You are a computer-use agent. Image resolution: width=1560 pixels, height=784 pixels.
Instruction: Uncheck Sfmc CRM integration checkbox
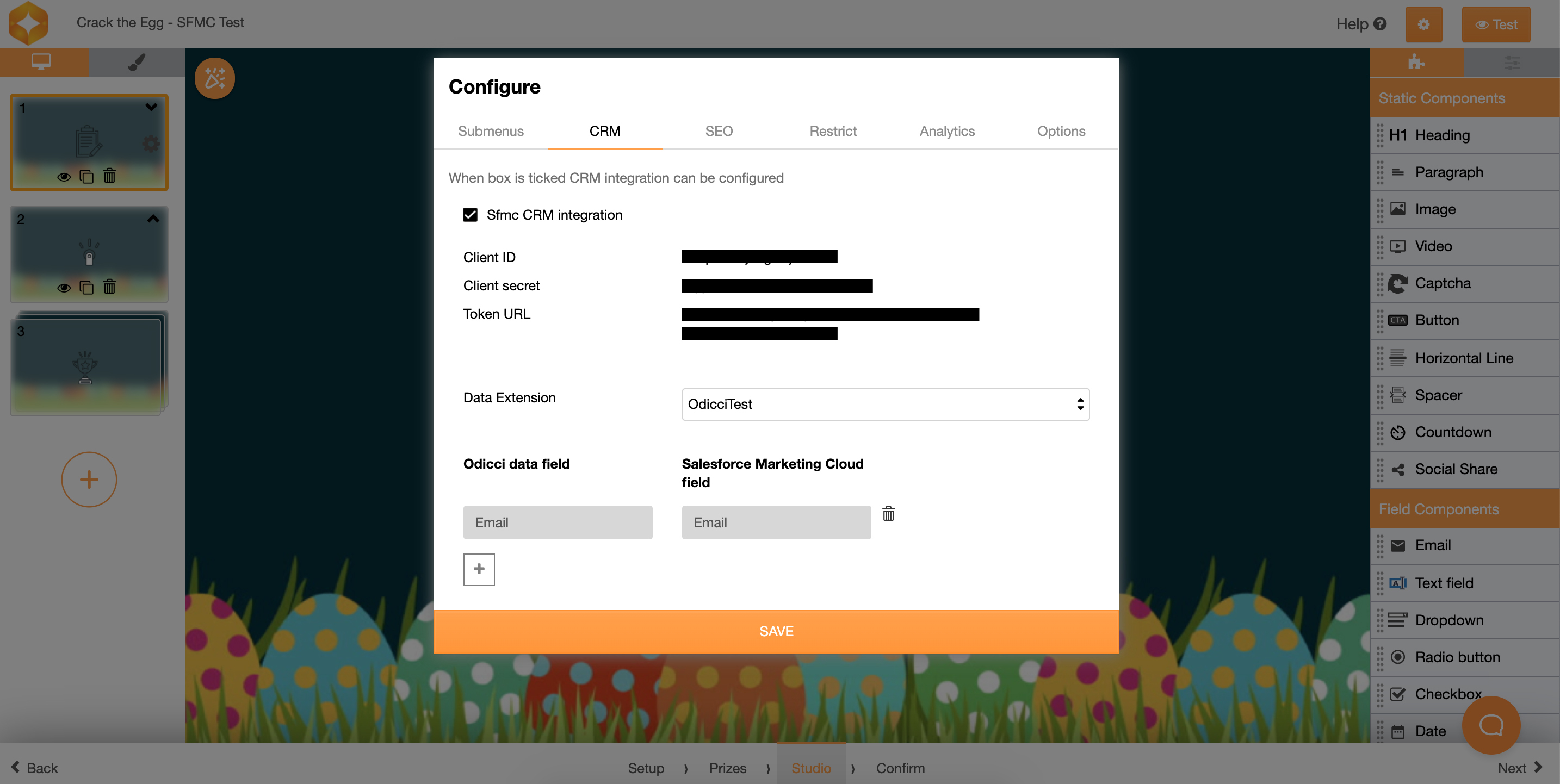click(470, 215)
